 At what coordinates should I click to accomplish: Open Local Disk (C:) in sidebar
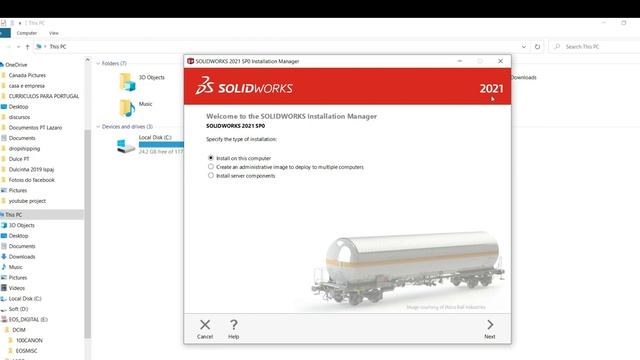point(25,299)
